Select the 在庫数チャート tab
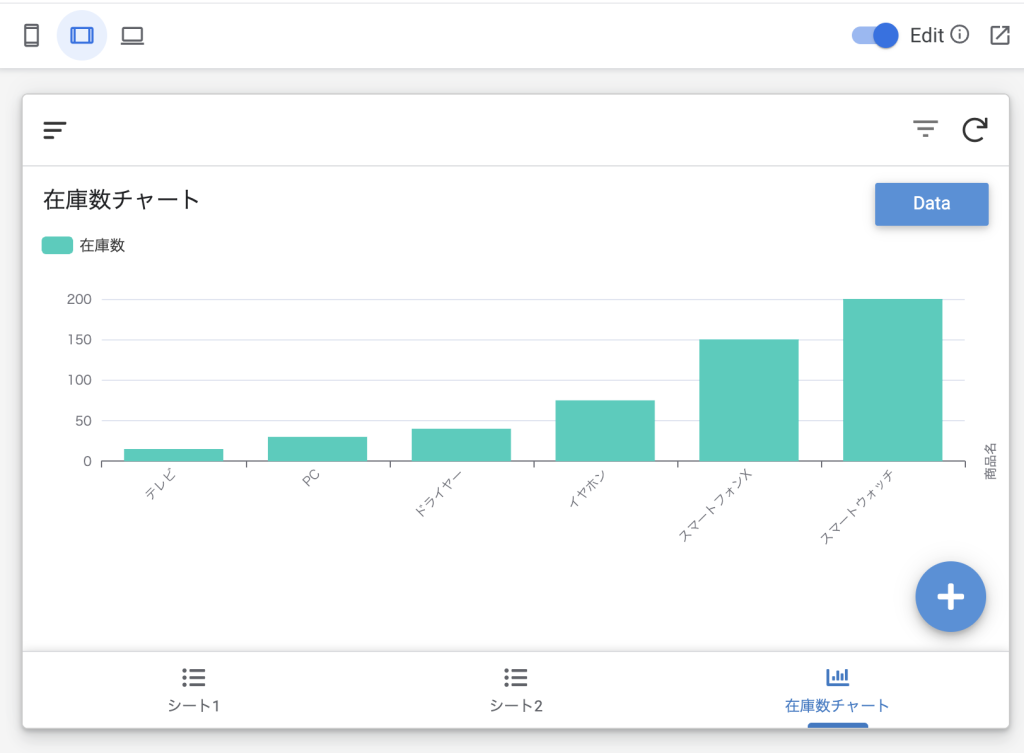 tap(837, 690)
